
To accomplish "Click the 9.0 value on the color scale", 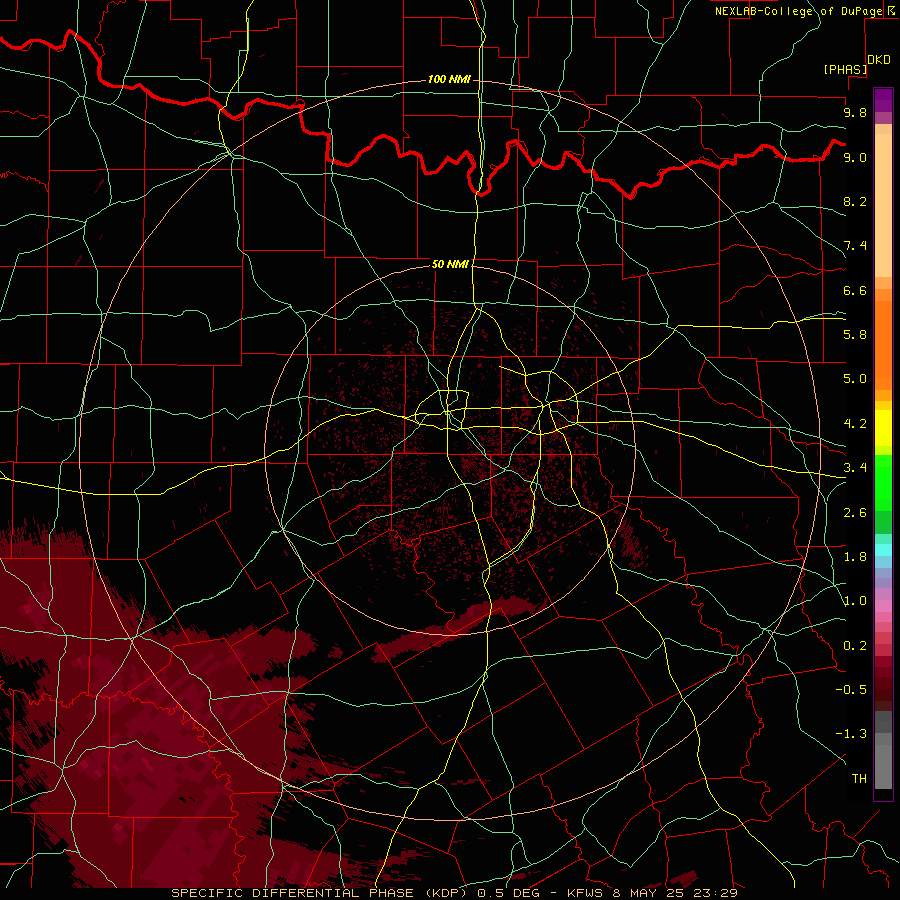I will point(855,157).
